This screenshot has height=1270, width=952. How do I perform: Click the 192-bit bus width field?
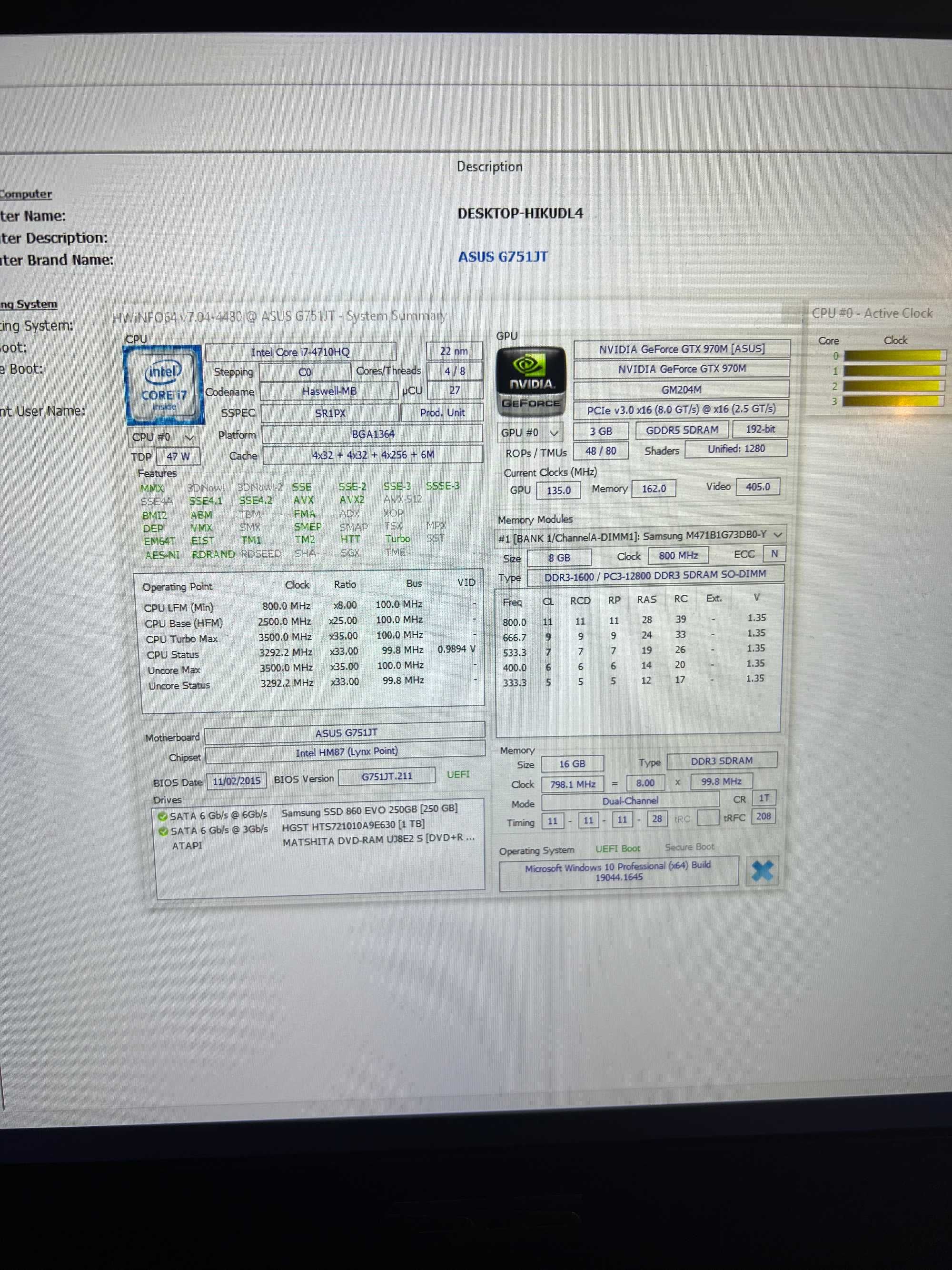pos(760,429)
